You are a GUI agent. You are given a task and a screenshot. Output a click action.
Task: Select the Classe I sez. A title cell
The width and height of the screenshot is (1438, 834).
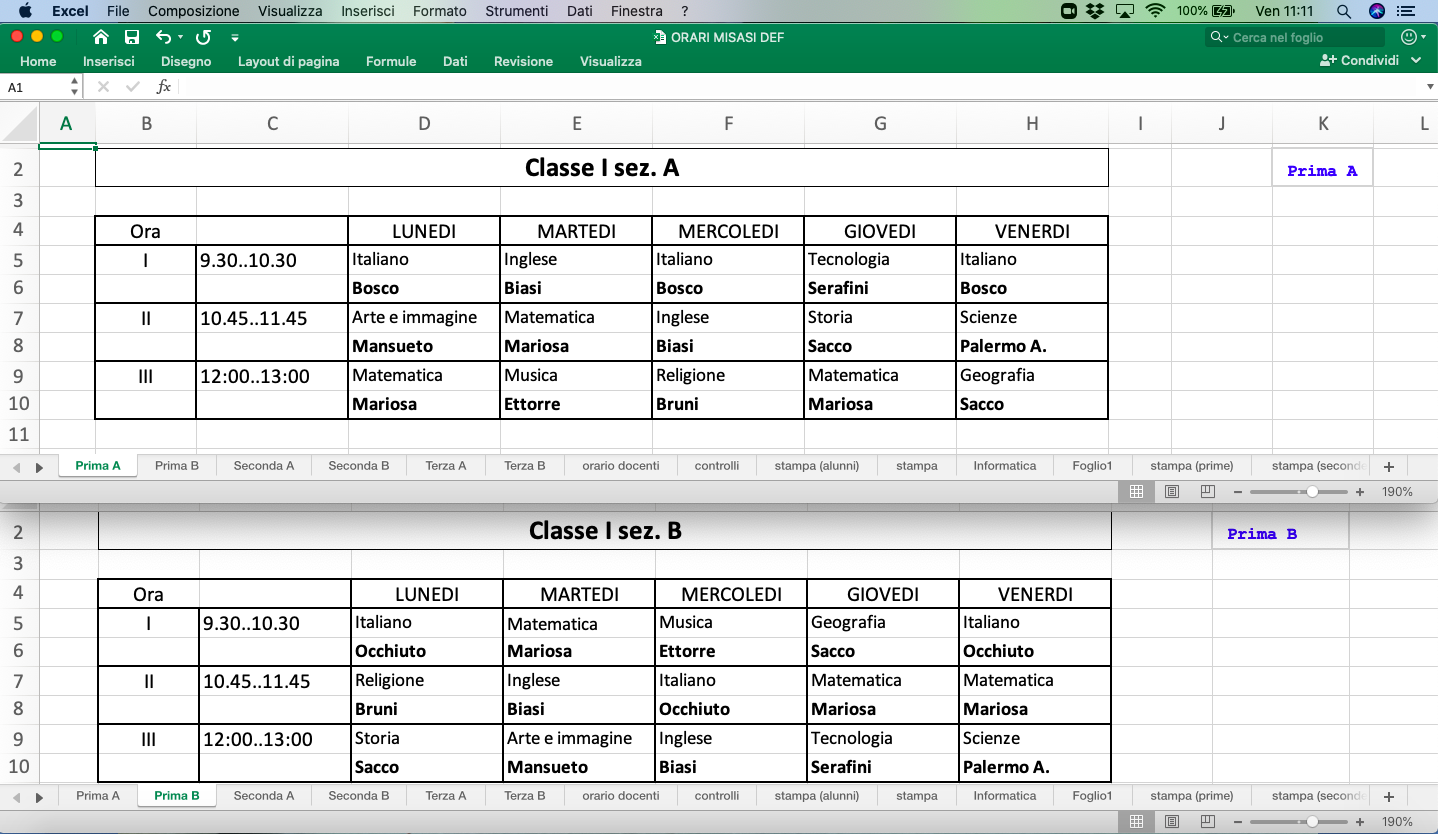602,167
